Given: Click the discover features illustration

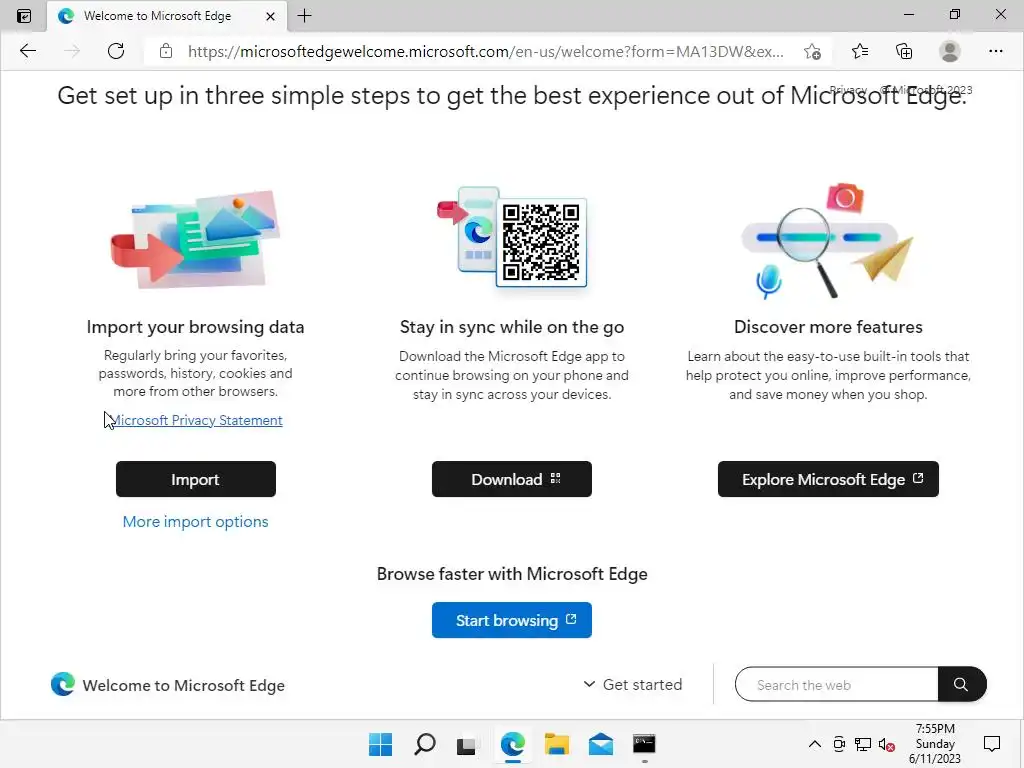Looking at the screenshot, I should [x=827, y=241].
